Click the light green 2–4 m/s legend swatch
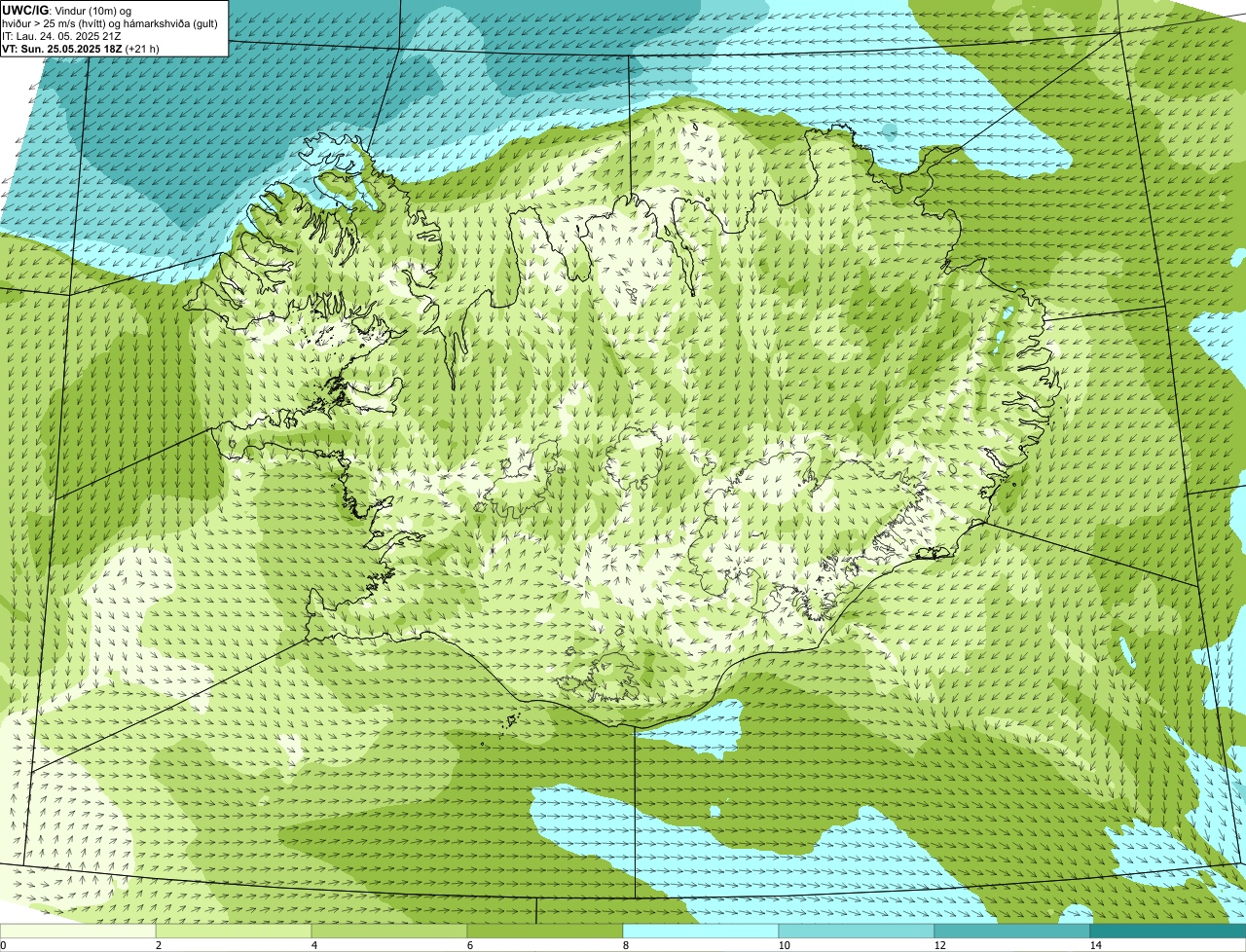Screen dimensions: 1246x952 tap(234, 931)
